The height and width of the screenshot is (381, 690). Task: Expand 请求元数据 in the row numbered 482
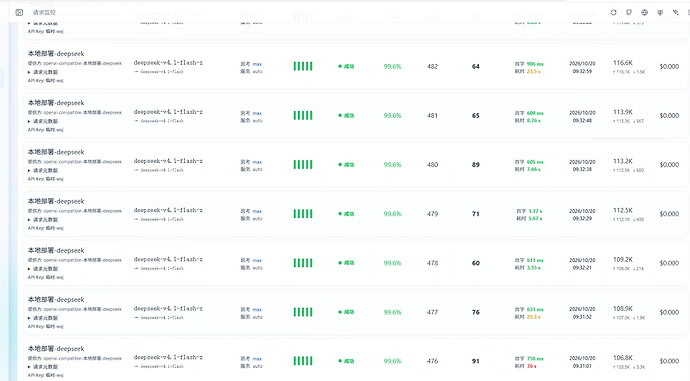click(43, 72)
